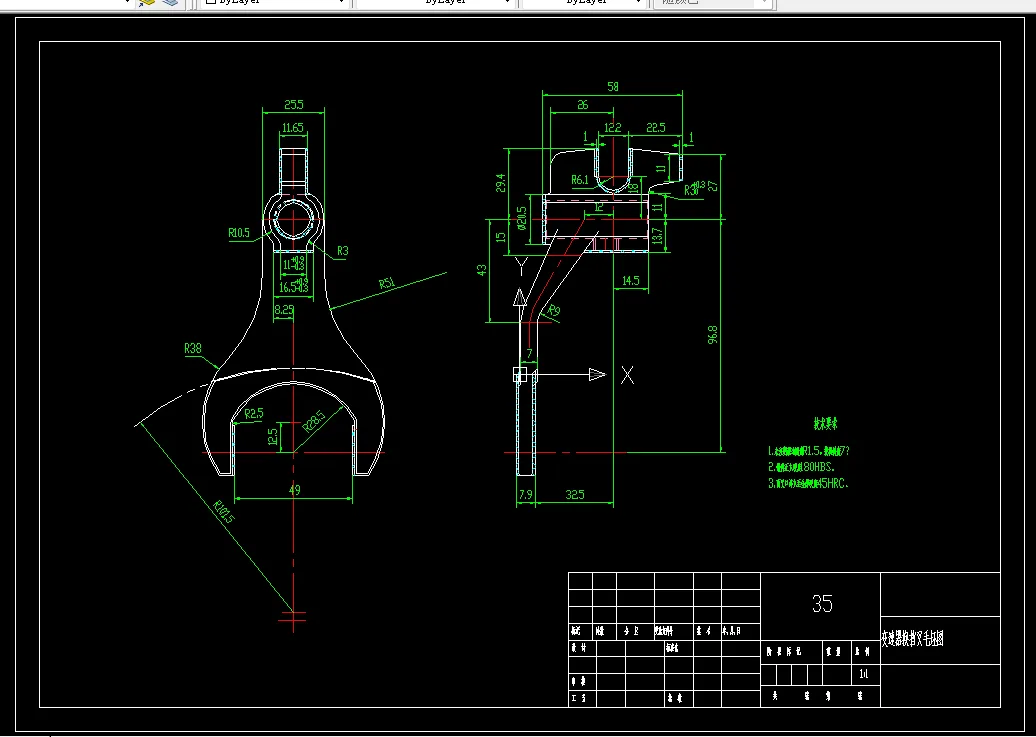Image resolution: width=1036 pixels, height=737 pixels.
Task: Click the 14.5 horizontal dimension
Action: pyautogui.click(x=631, y=280)
